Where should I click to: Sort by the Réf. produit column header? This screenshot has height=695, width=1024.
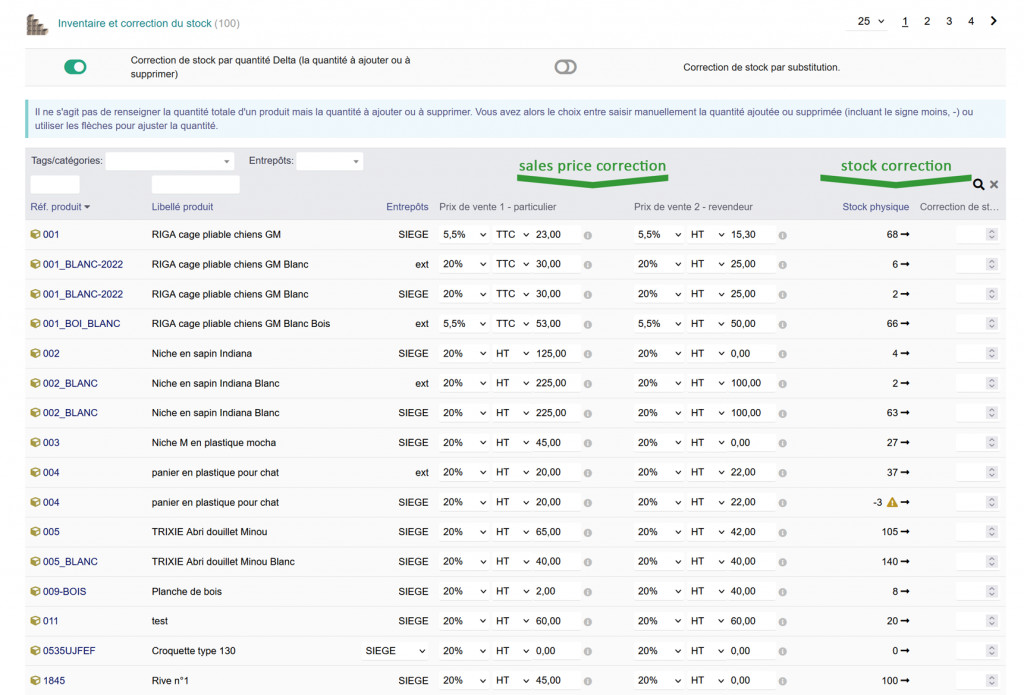coord(60,207)
